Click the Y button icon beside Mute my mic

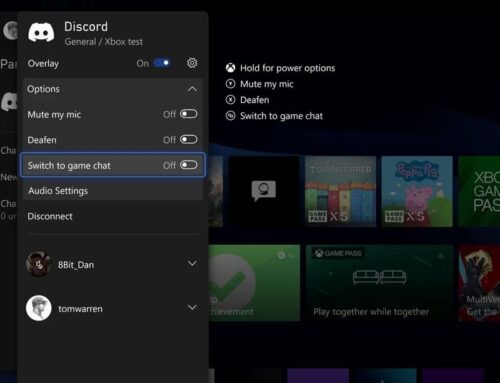[x=230, y=84]
